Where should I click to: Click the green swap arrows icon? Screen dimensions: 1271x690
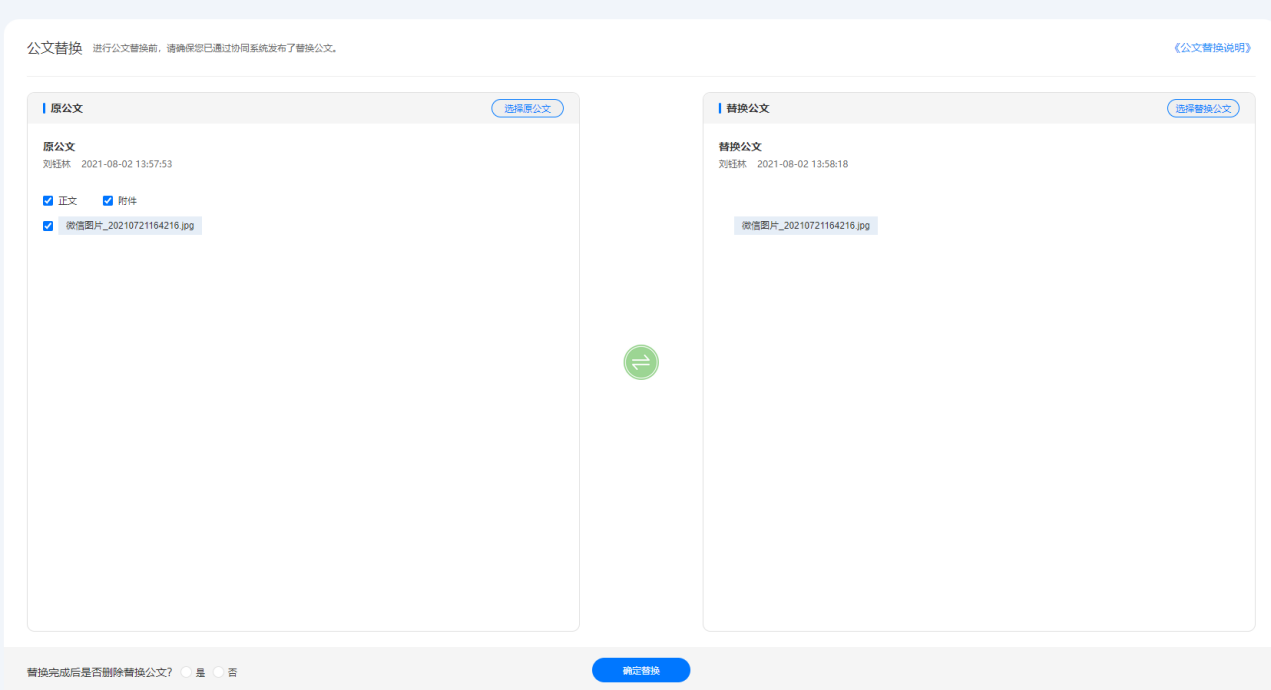(641, 361)
